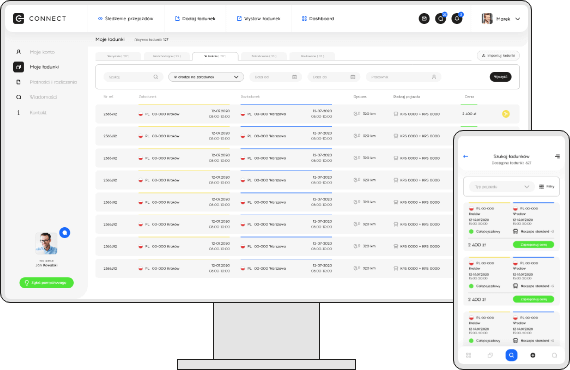The height and width of the screenshot is (370, 570).
Task: Click the 'Data do' date field
Action: pyautogui.click(x=334, y=77)
